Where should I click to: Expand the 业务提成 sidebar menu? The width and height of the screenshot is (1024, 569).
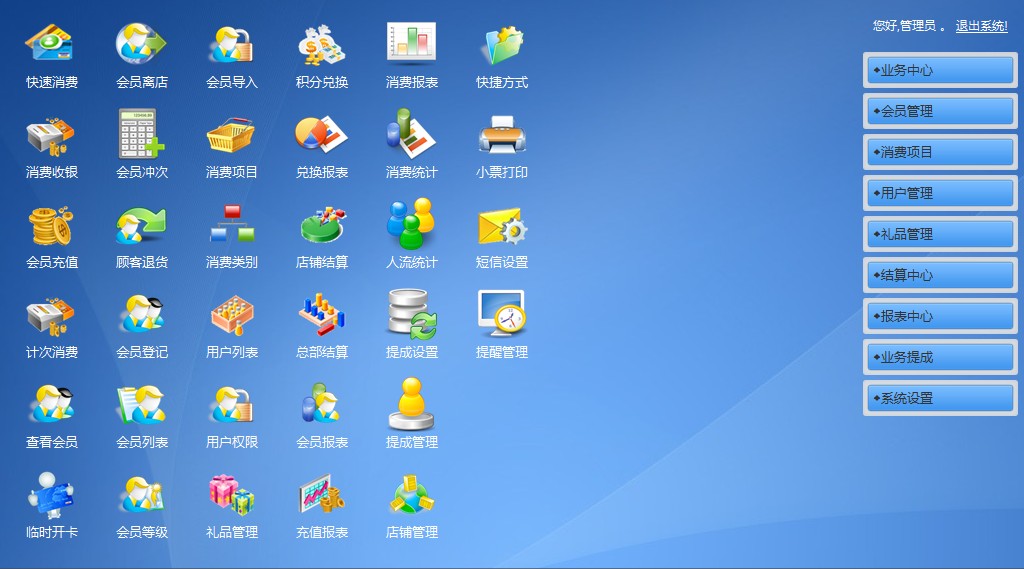(x=940, y=357)
